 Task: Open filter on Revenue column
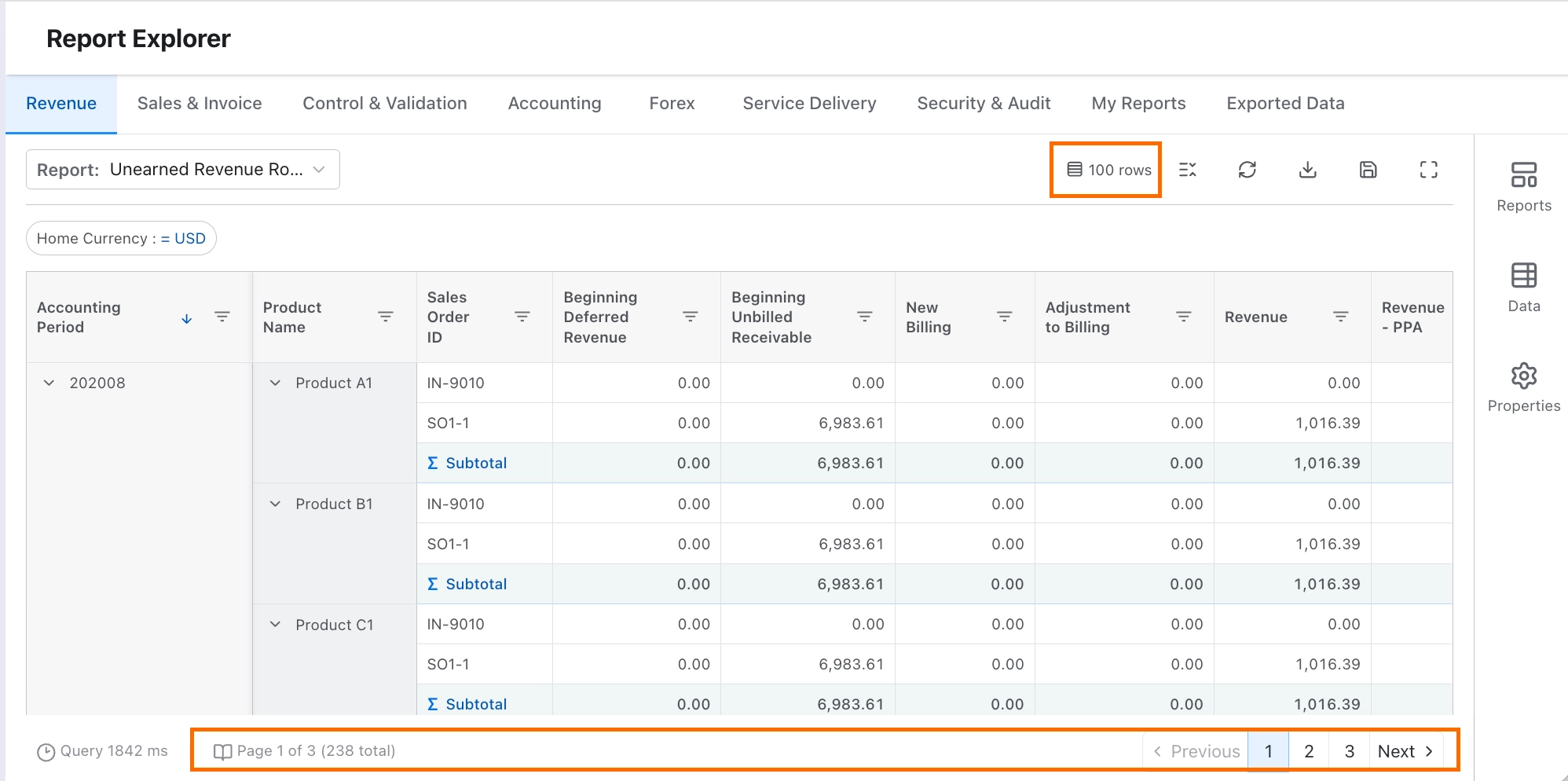[x=1341, y=317]
